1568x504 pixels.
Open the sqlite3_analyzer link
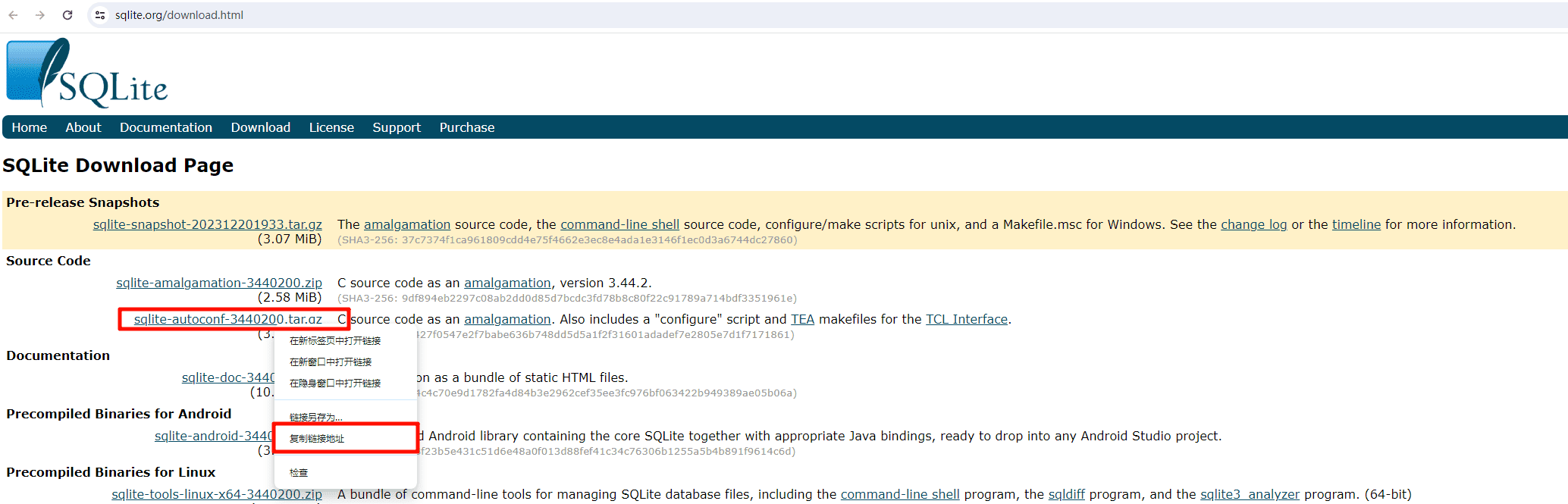point(1250,494)
